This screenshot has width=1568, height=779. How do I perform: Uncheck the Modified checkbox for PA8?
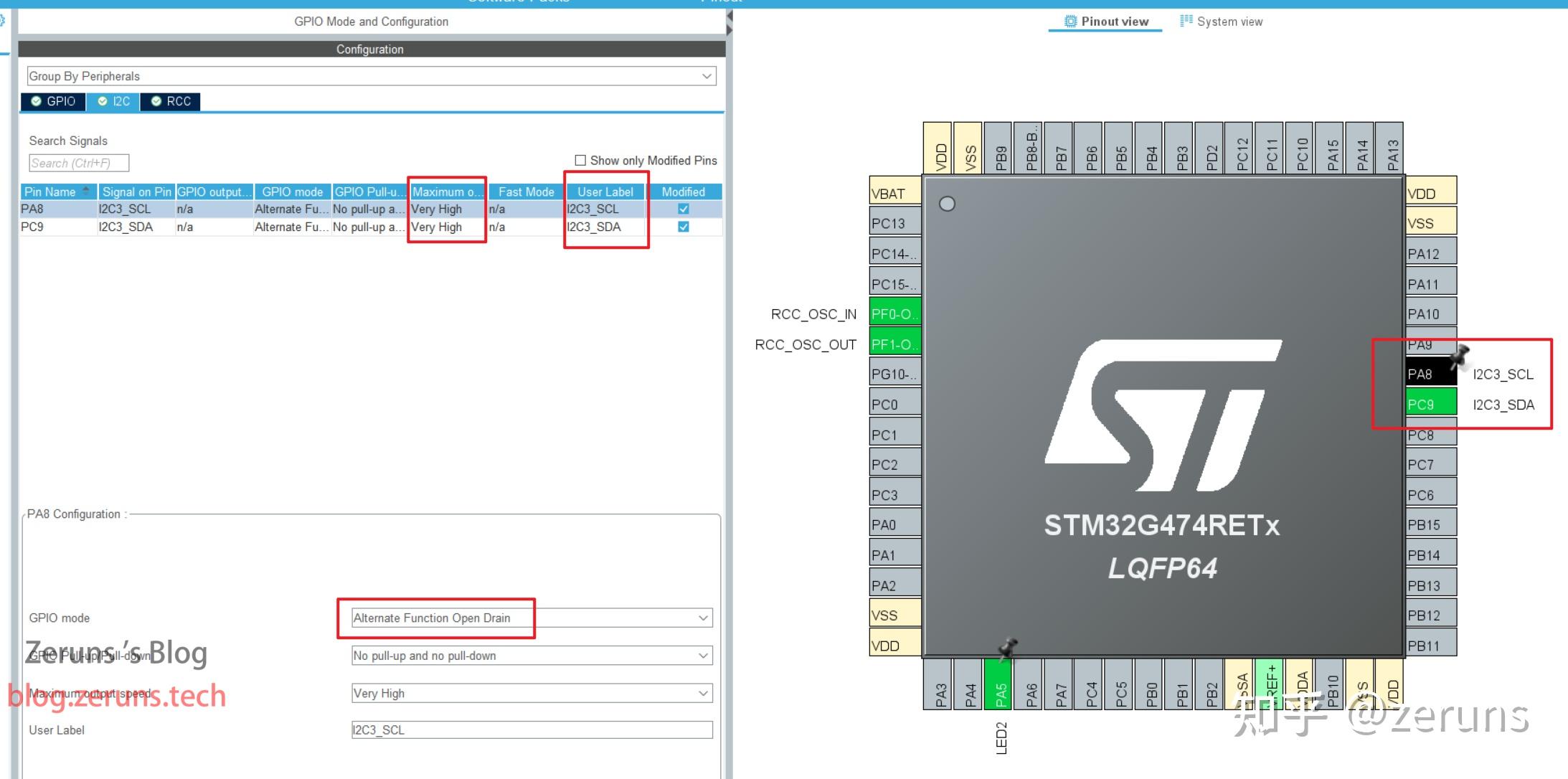pyautogui.click(x=683, y=209)
